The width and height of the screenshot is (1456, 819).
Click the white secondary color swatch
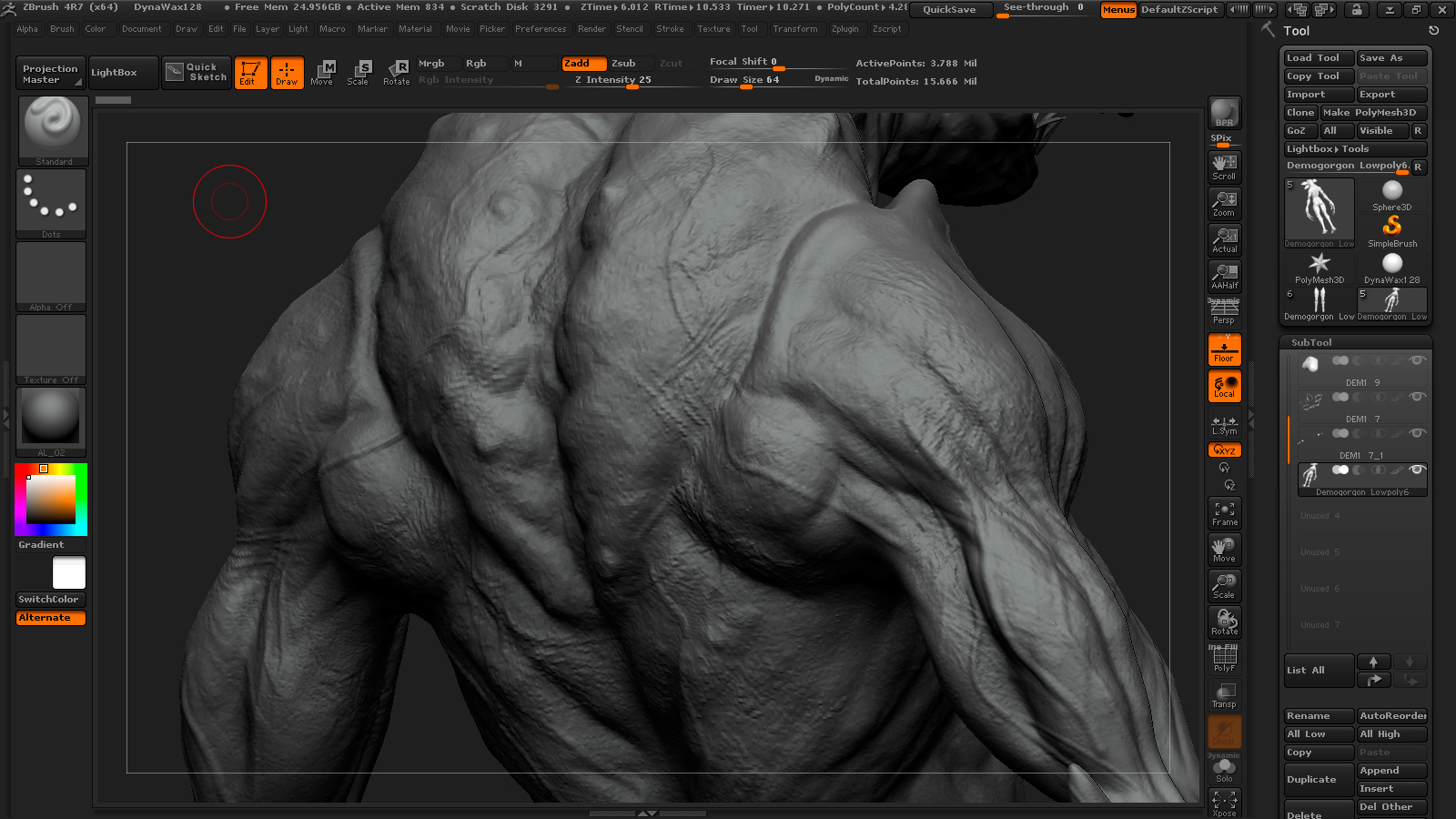[x=69, y=573]
